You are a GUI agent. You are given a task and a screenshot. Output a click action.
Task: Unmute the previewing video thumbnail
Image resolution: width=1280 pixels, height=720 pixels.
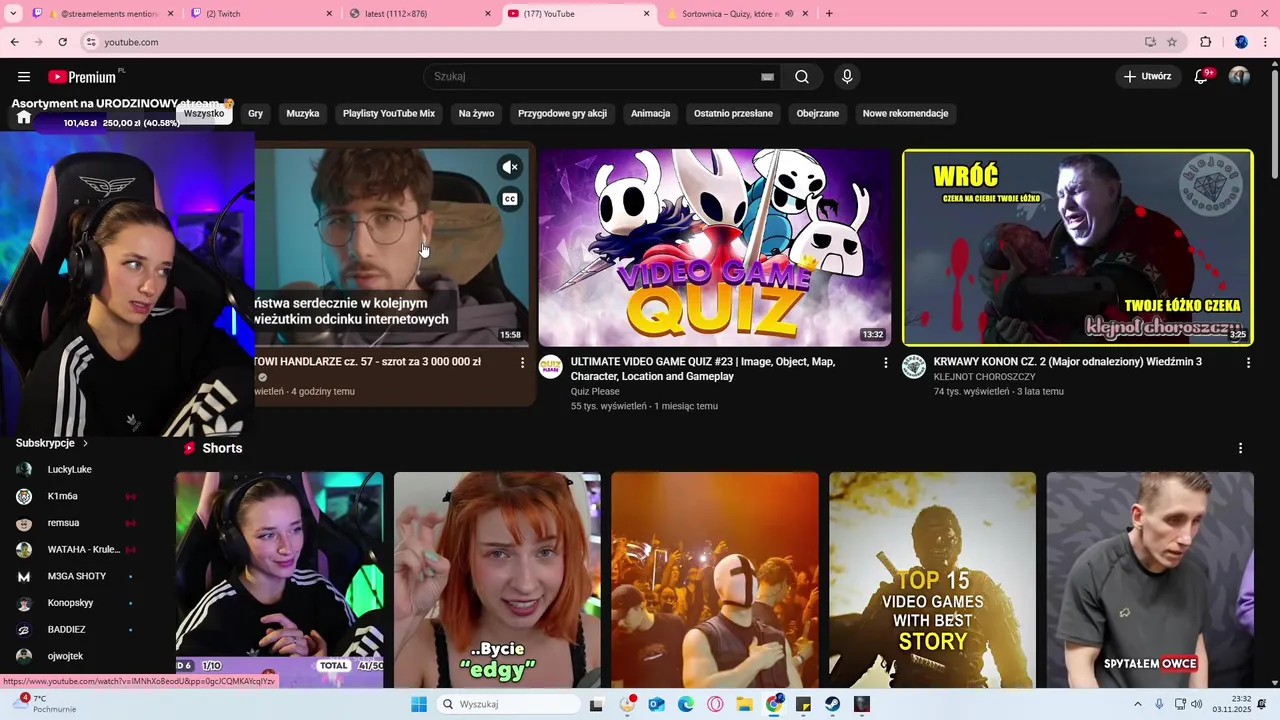coord(510,167)
